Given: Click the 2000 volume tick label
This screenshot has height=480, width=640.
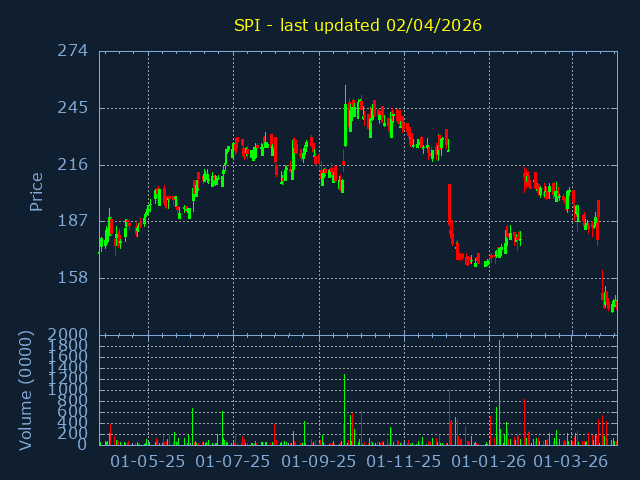Looking at the screenshot, I should pyautogui.click(x=68, y=334).
